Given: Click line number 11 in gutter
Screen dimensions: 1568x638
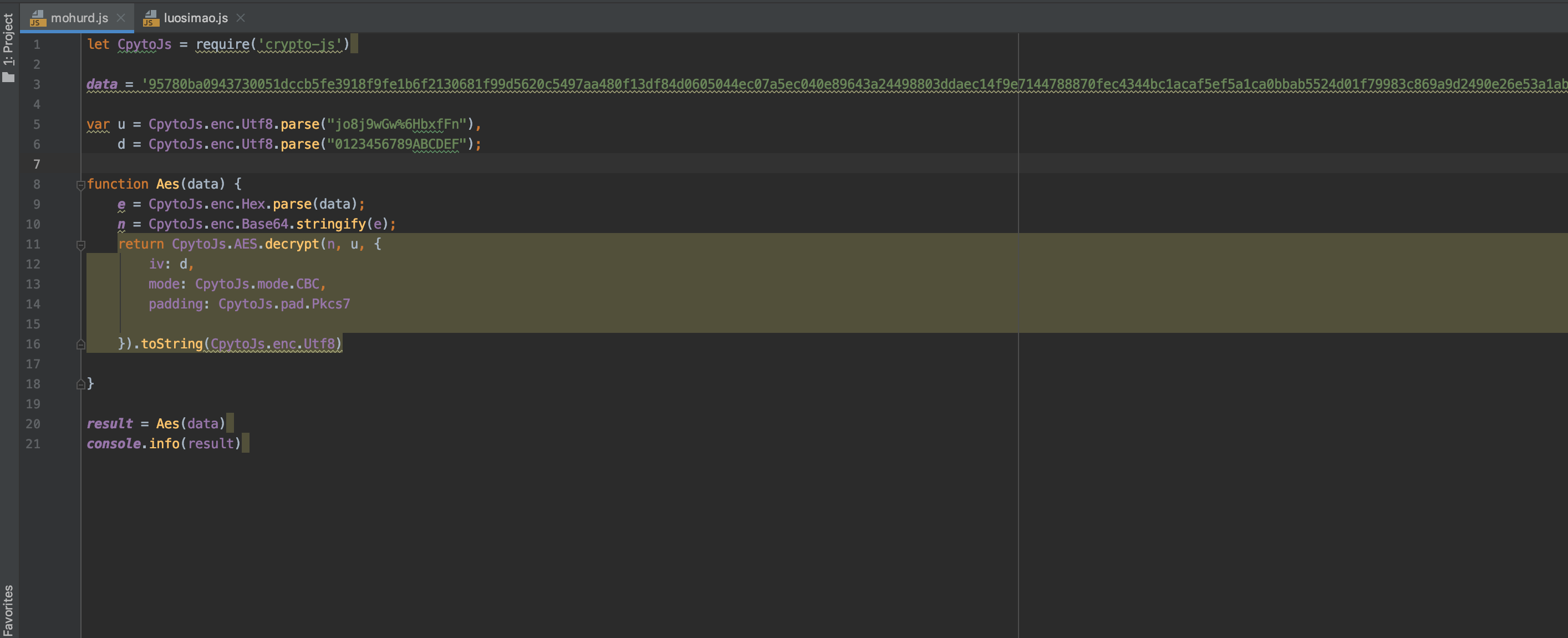Looking at the screenshot, I should pos(33,244).
